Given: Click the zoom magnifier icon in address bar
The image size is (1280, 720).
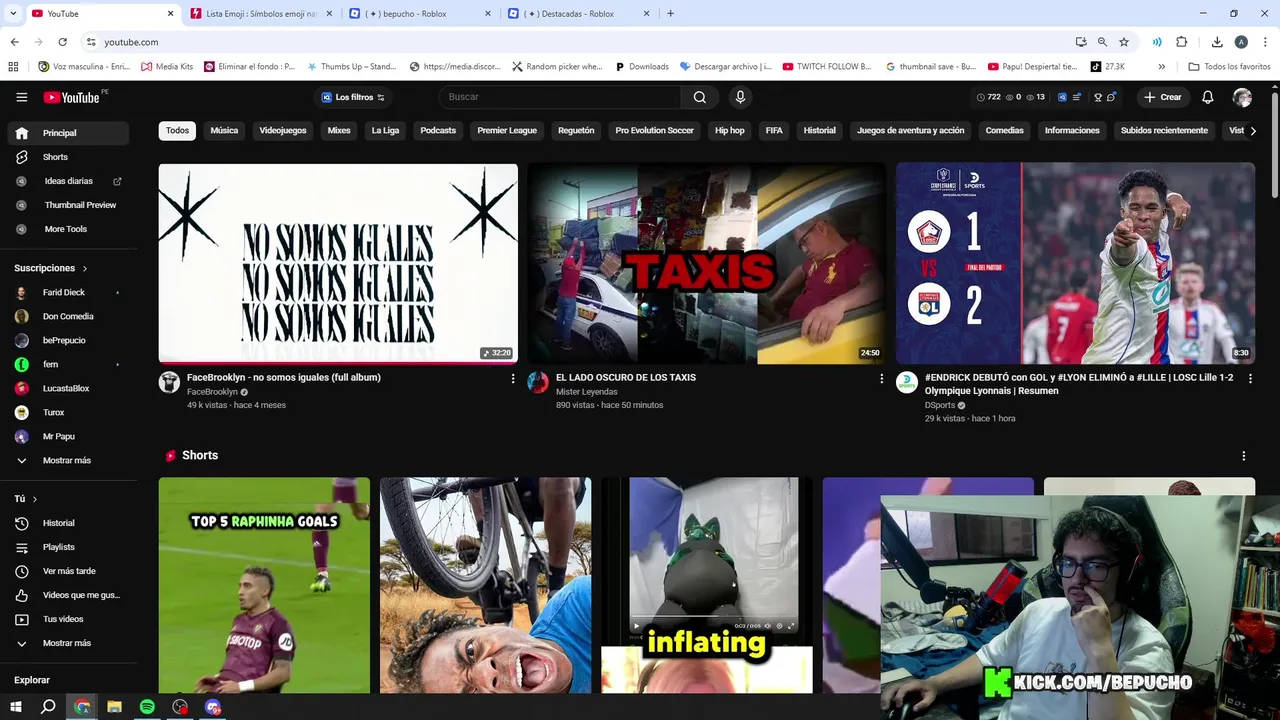Looking at the screenshot, I should (x=1102, y=42).
